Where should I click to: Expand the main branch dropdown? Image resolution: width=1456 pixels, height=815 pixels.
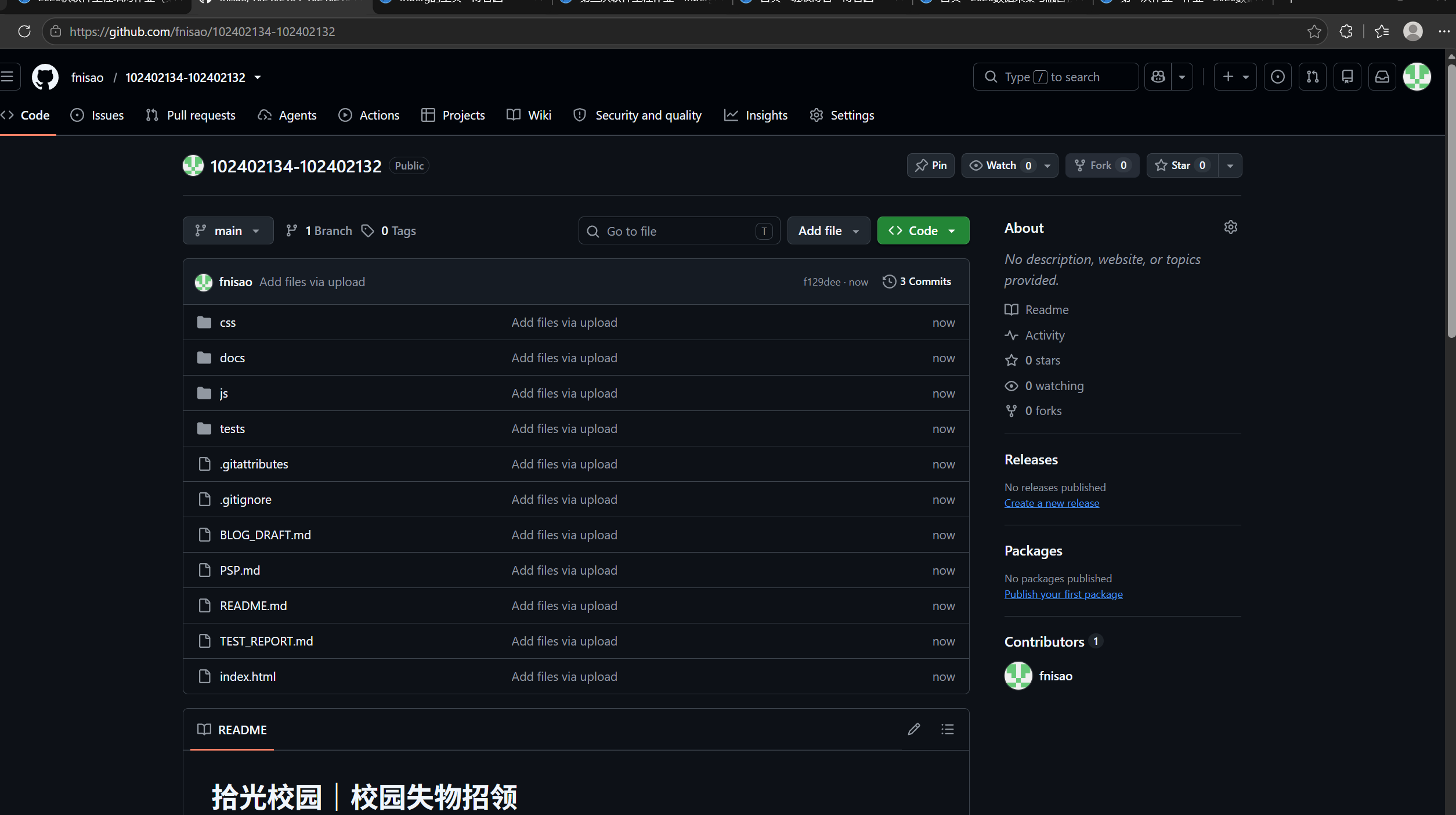[x=228, y=230]
